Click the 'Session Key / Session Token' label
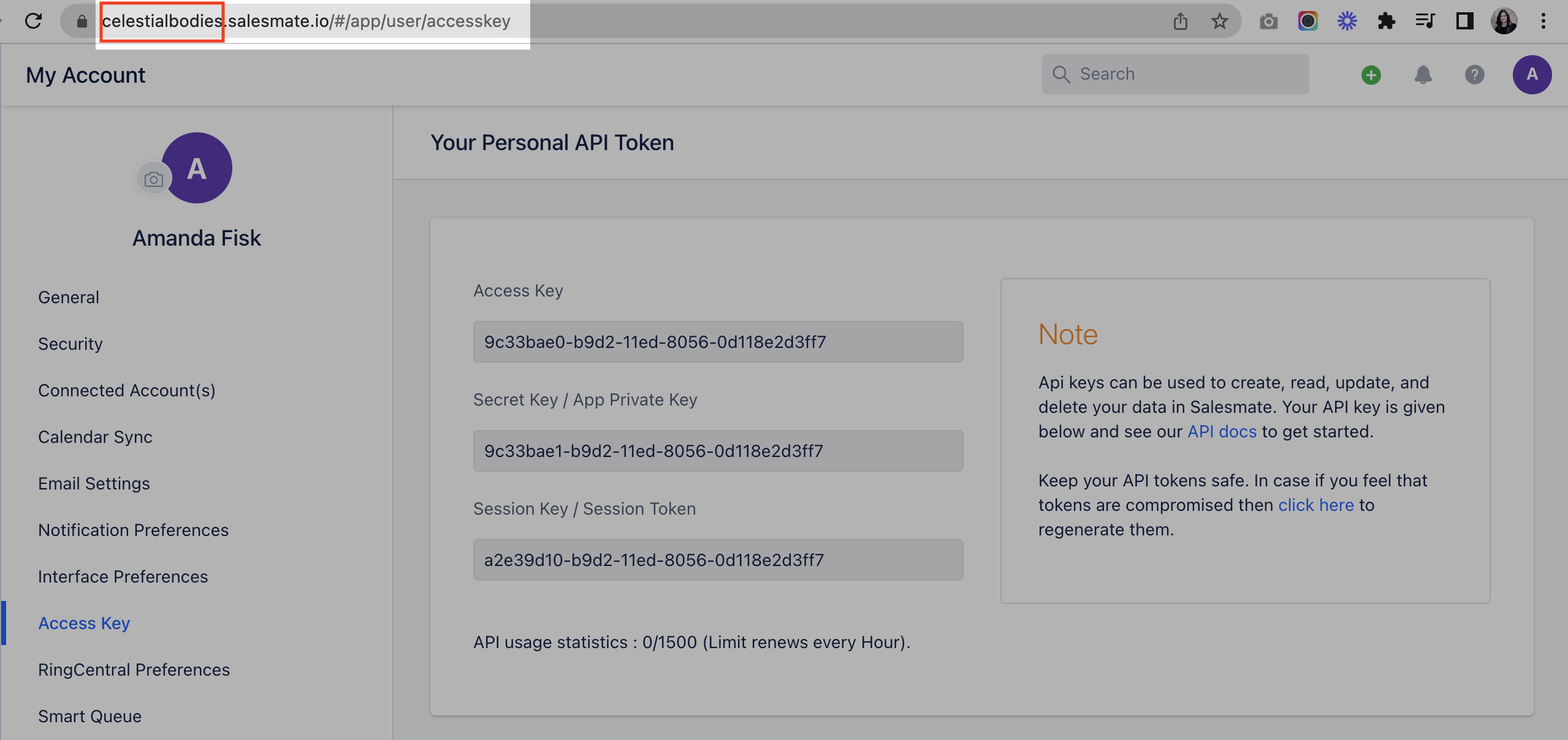Viewport: 1568px width, 740px height. pos(584,508)
